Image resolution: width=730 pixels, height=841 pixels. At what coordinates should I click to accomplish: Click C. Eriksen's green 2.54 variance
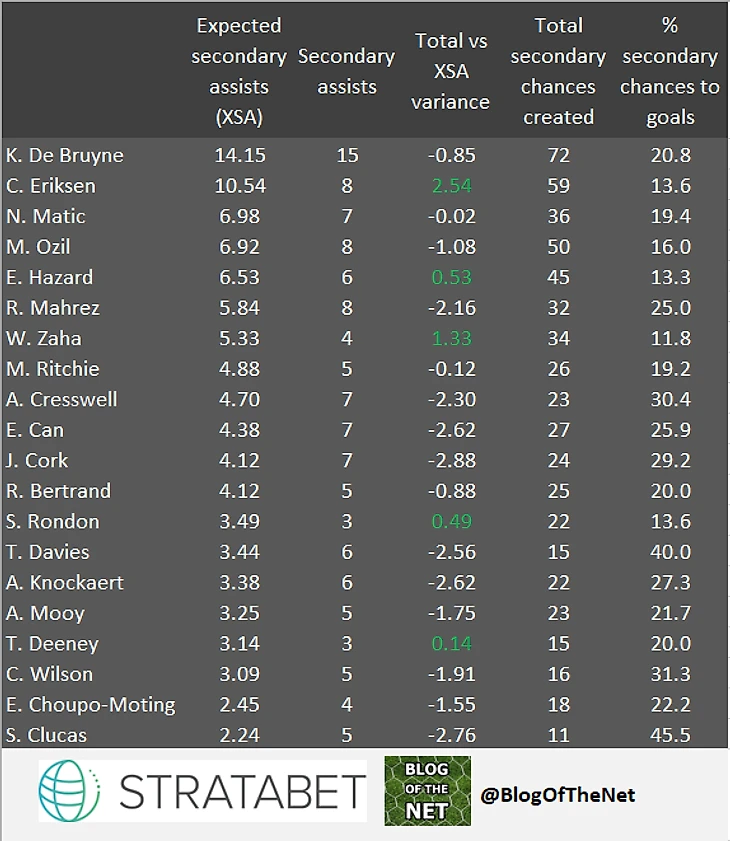coord(452,186)
